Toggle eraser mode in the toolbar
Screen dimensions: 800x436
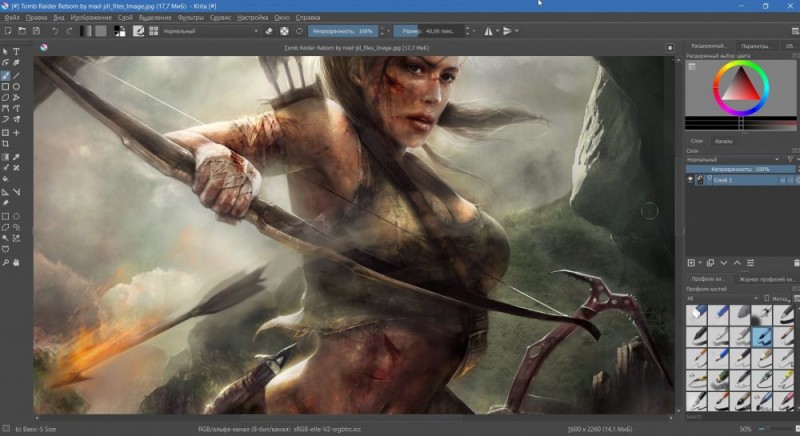pos(269,31)
